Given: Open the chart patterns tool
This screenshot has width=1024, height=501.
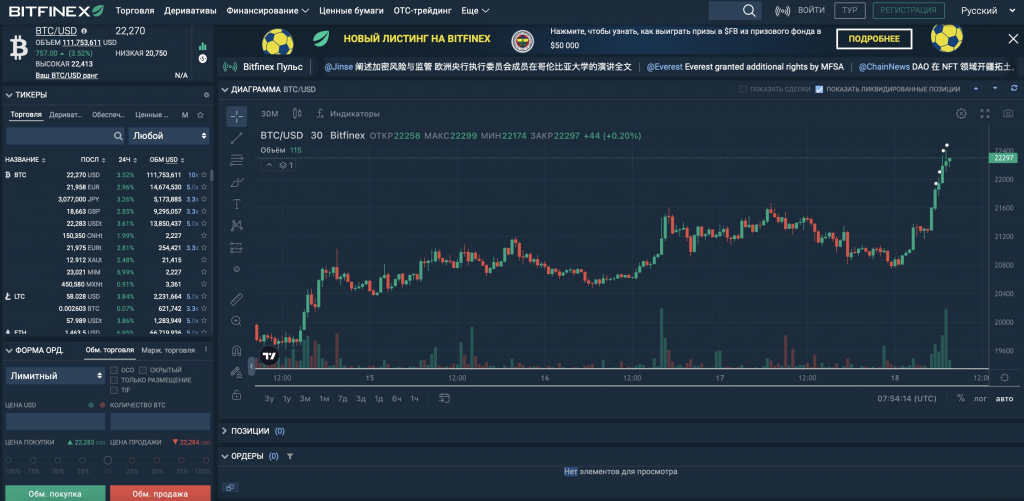Looking at the screenshot, I should (236, 225).
